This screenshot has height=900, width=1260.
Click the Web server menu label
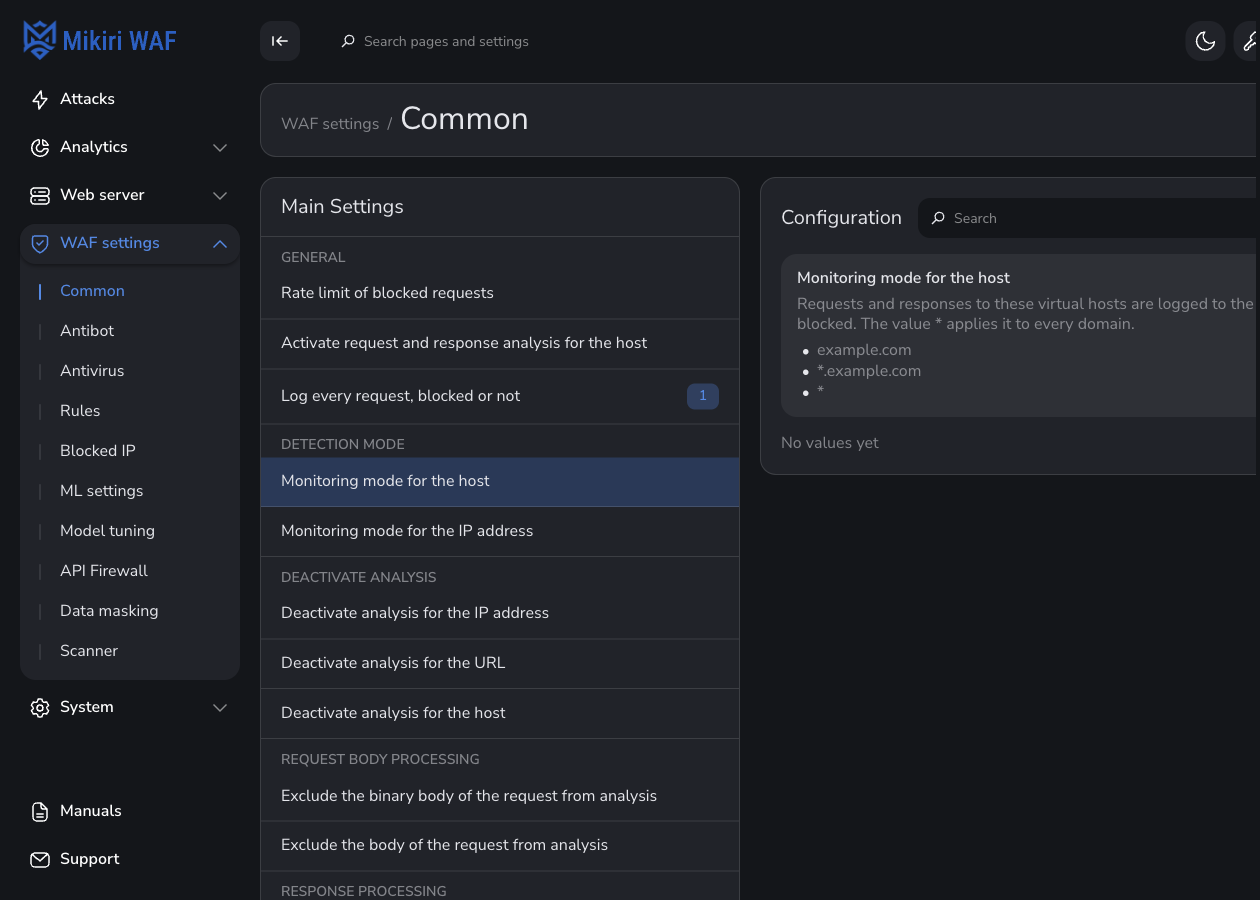tap(102, 195)
